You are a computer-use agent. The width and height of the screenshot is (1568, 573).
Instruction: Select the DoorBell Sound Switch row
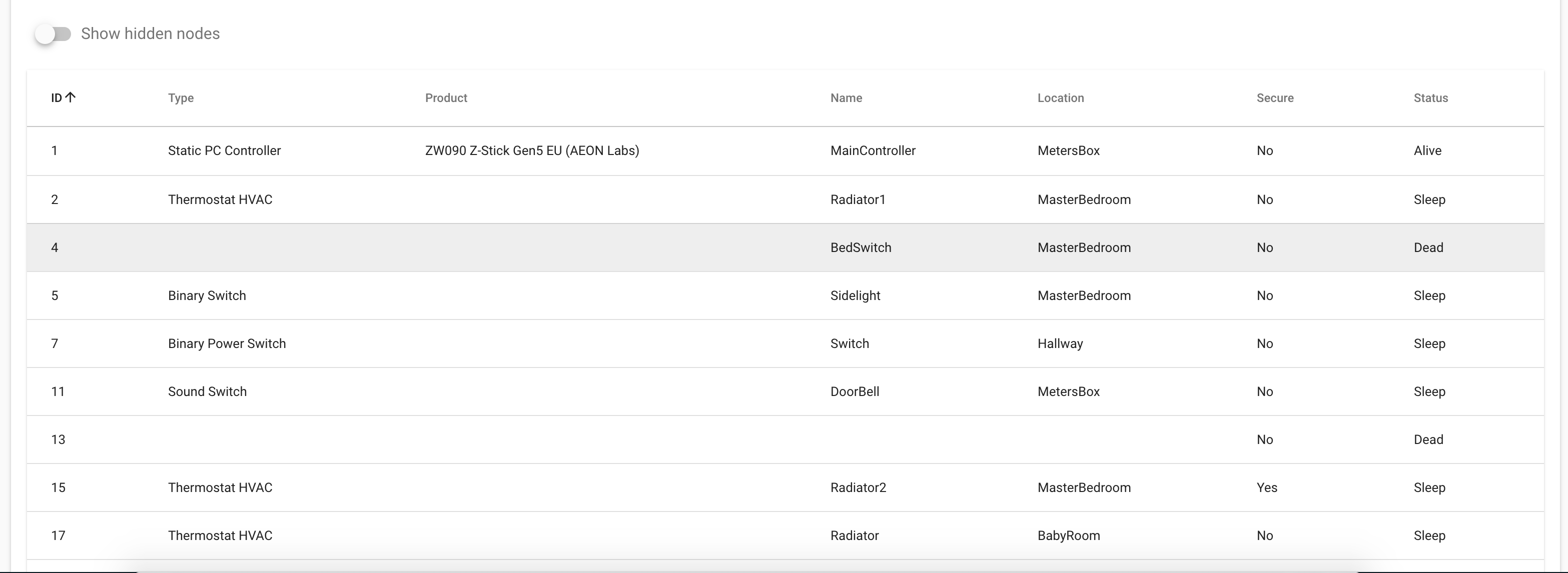854,391
